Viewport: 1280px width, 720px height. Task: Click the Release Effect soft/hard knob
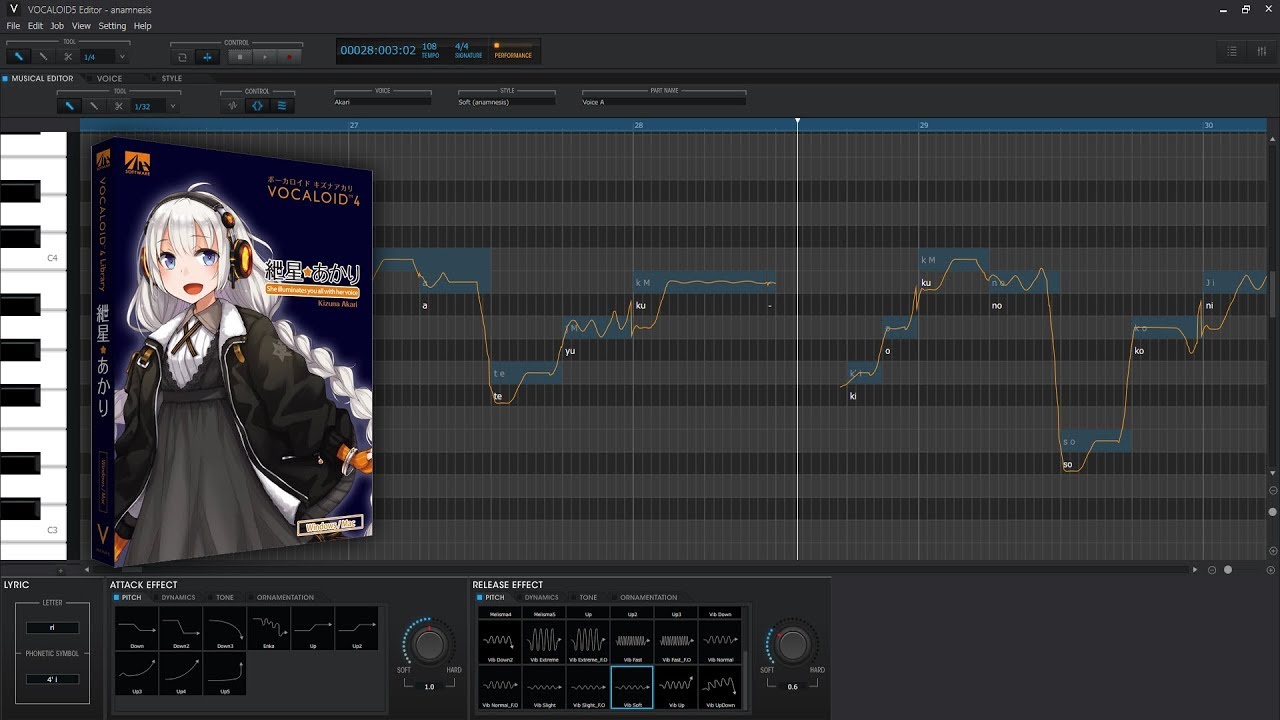pos(792,645)
